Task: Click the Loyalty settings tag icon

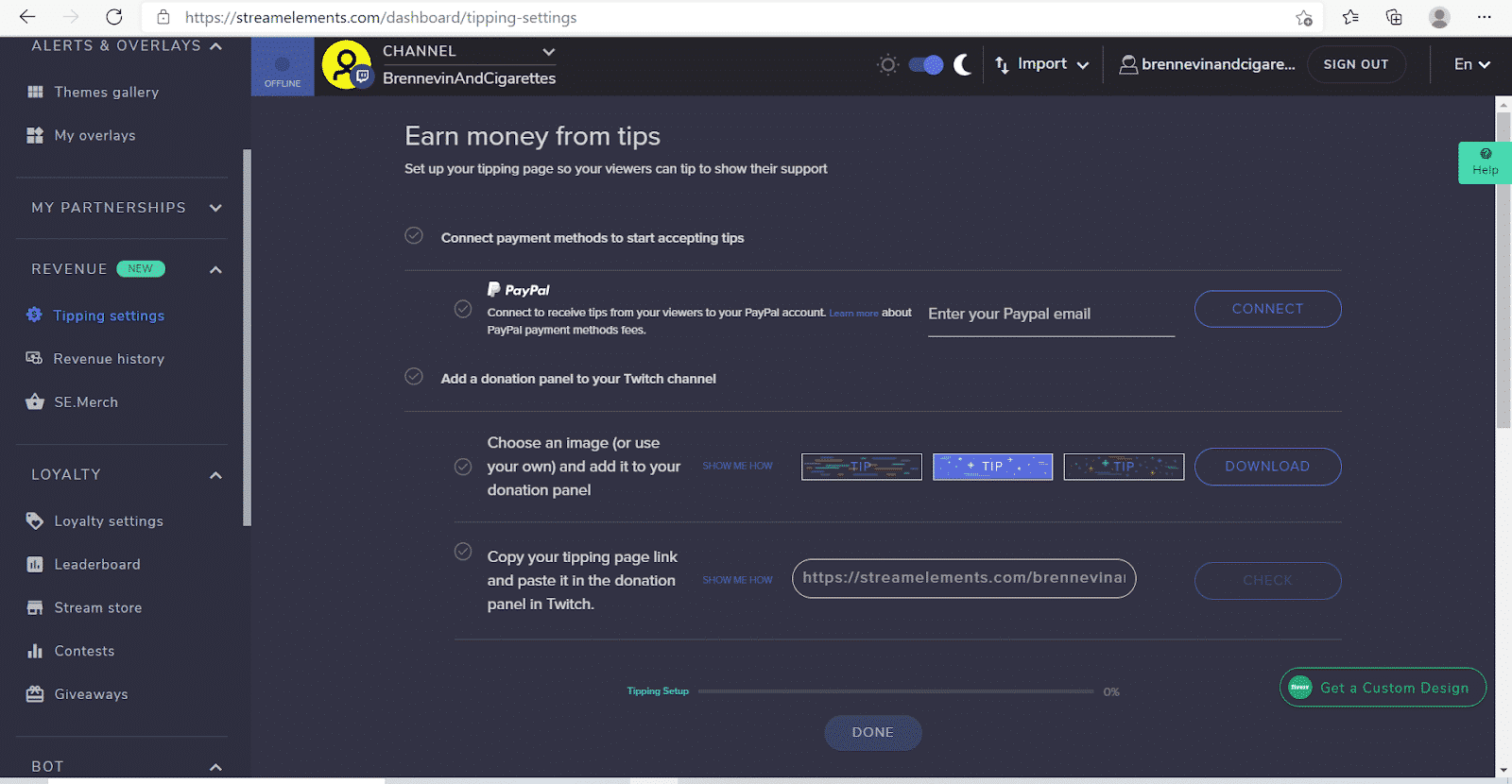Action: pyautogui.click(x=35, y=520)
